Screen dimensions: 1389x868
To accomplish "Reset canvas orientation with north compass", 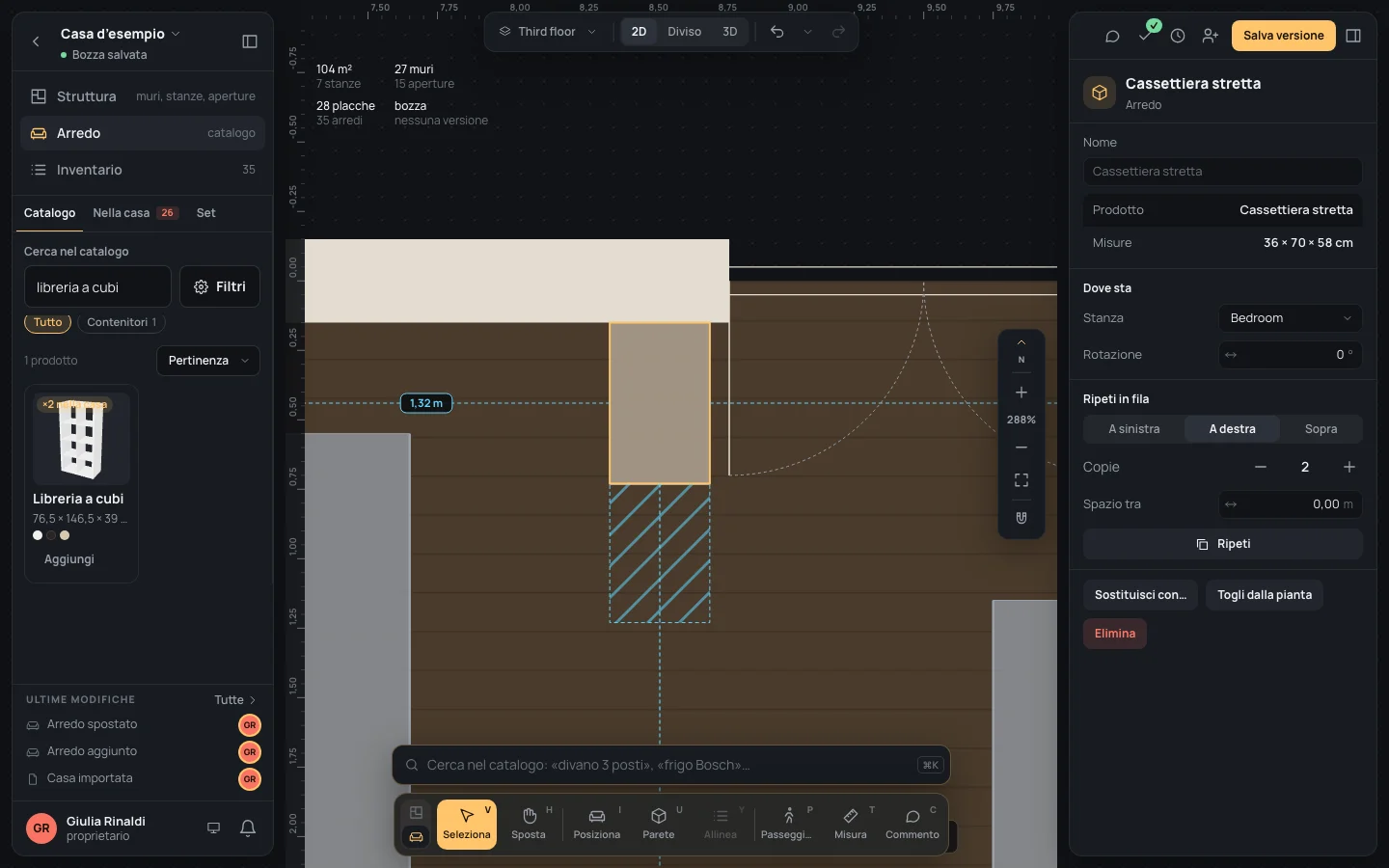I will pyautogui.click(x=1021, y=352).
